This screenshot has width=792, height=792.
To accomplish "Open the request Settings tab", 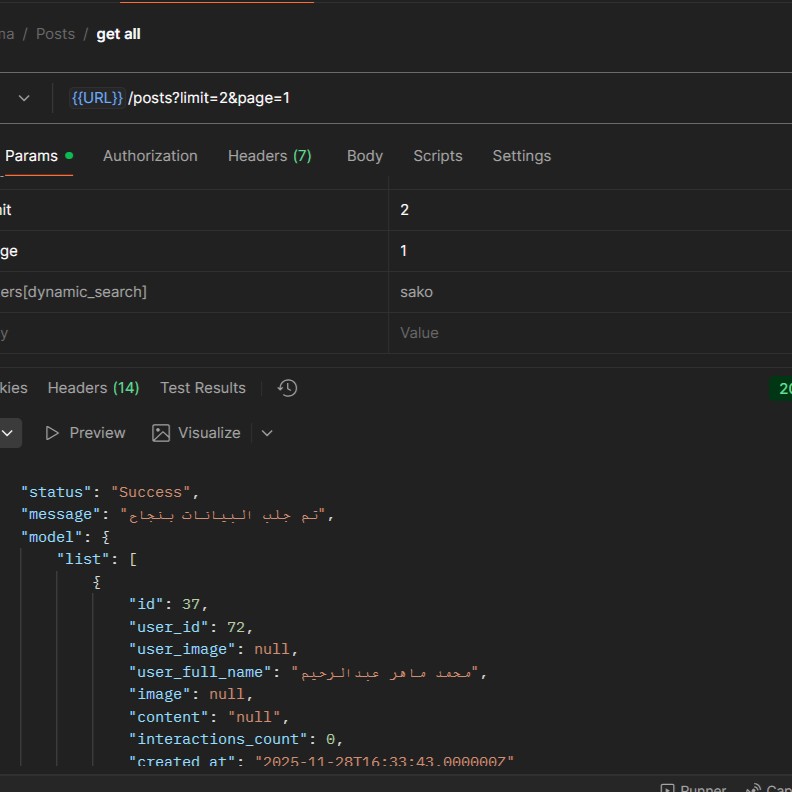I will [x=521, y=156].
